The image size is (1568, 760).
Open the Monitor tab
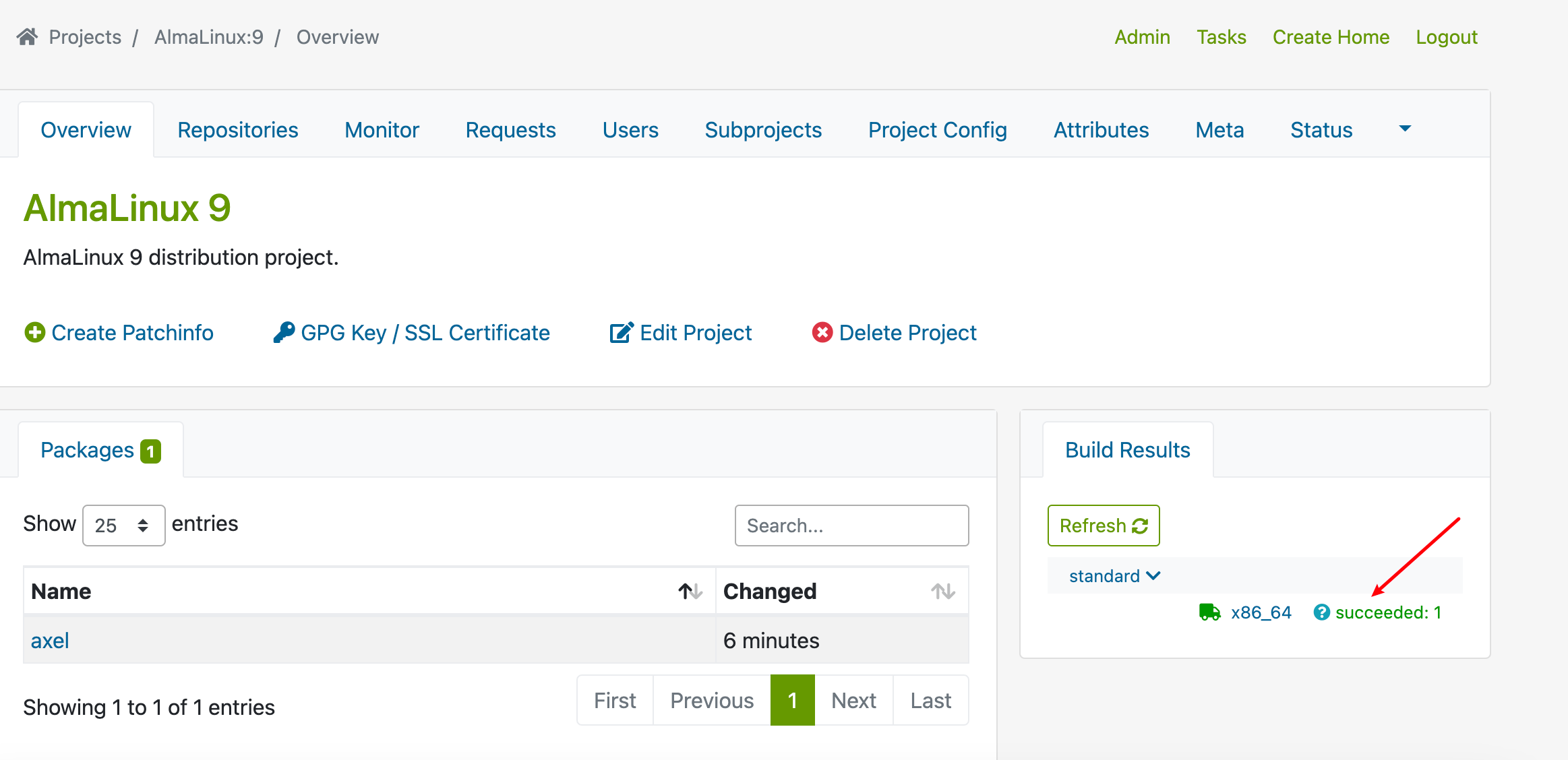(x=382, y=130)
